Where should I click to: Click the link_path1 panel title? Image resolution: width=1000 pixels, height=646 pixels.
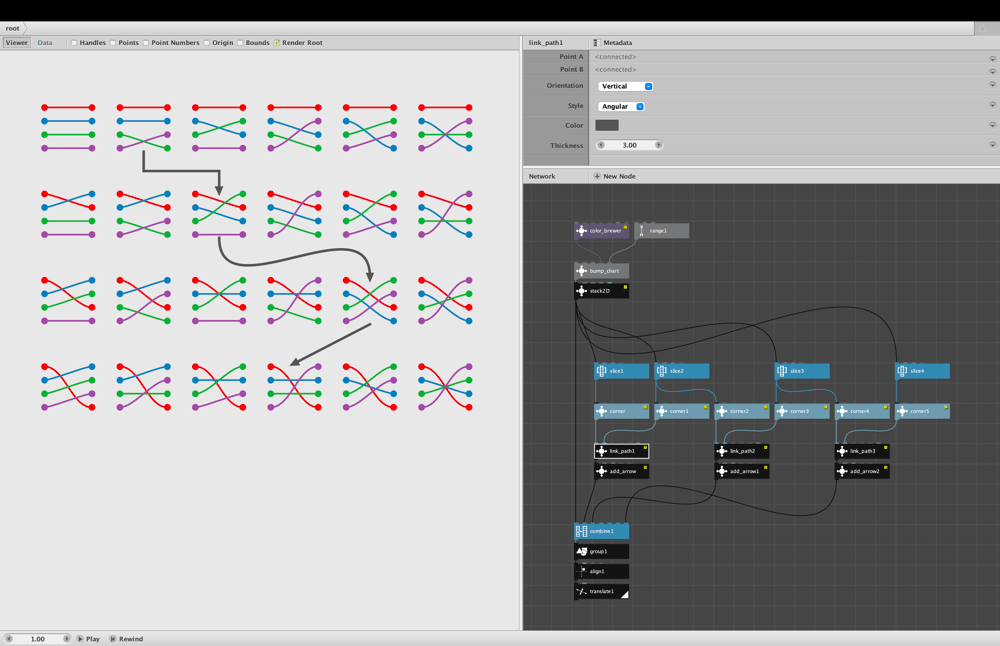pos(546,43)
